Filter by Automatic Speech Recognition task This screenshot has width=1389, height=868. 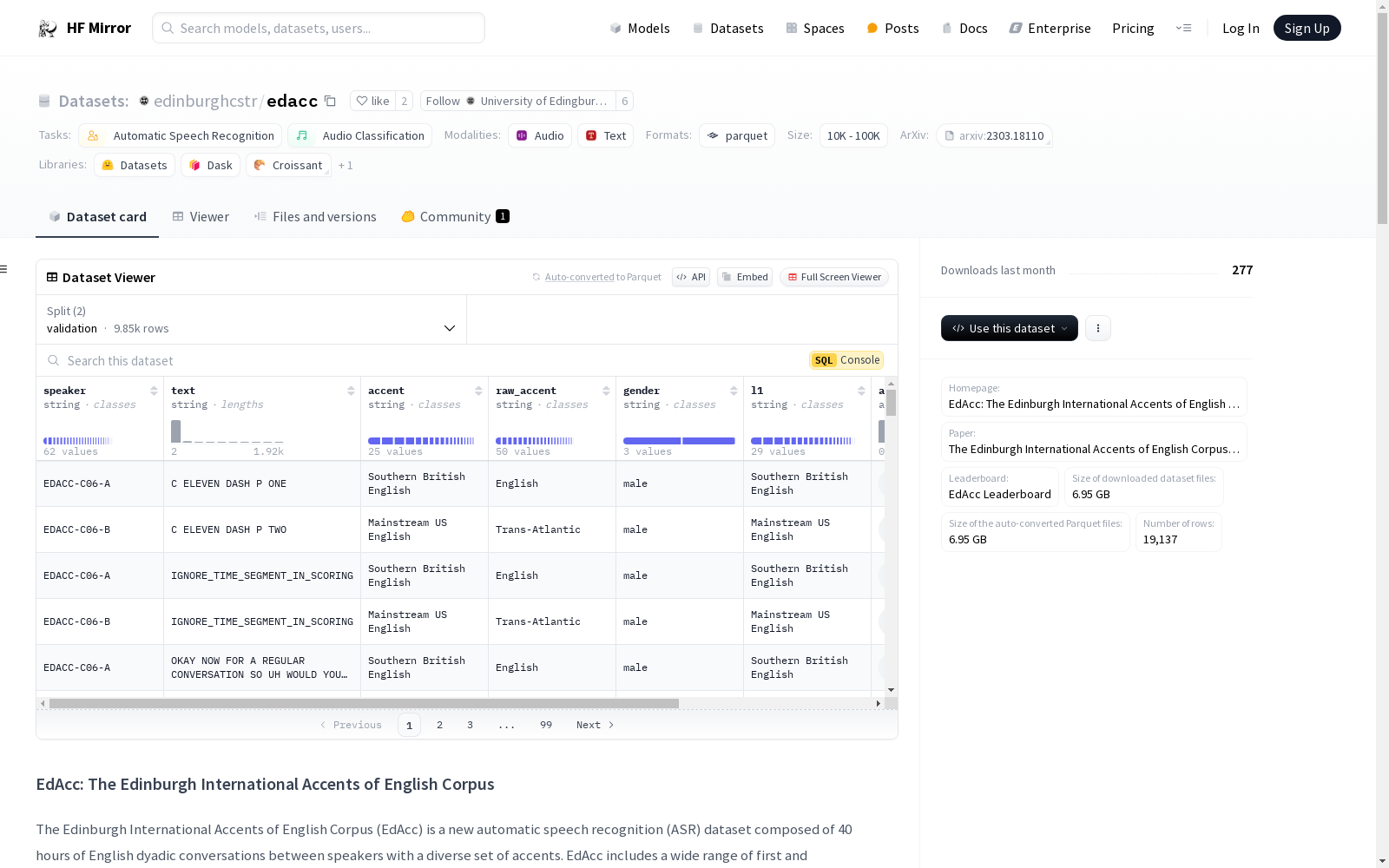[181, 135]
